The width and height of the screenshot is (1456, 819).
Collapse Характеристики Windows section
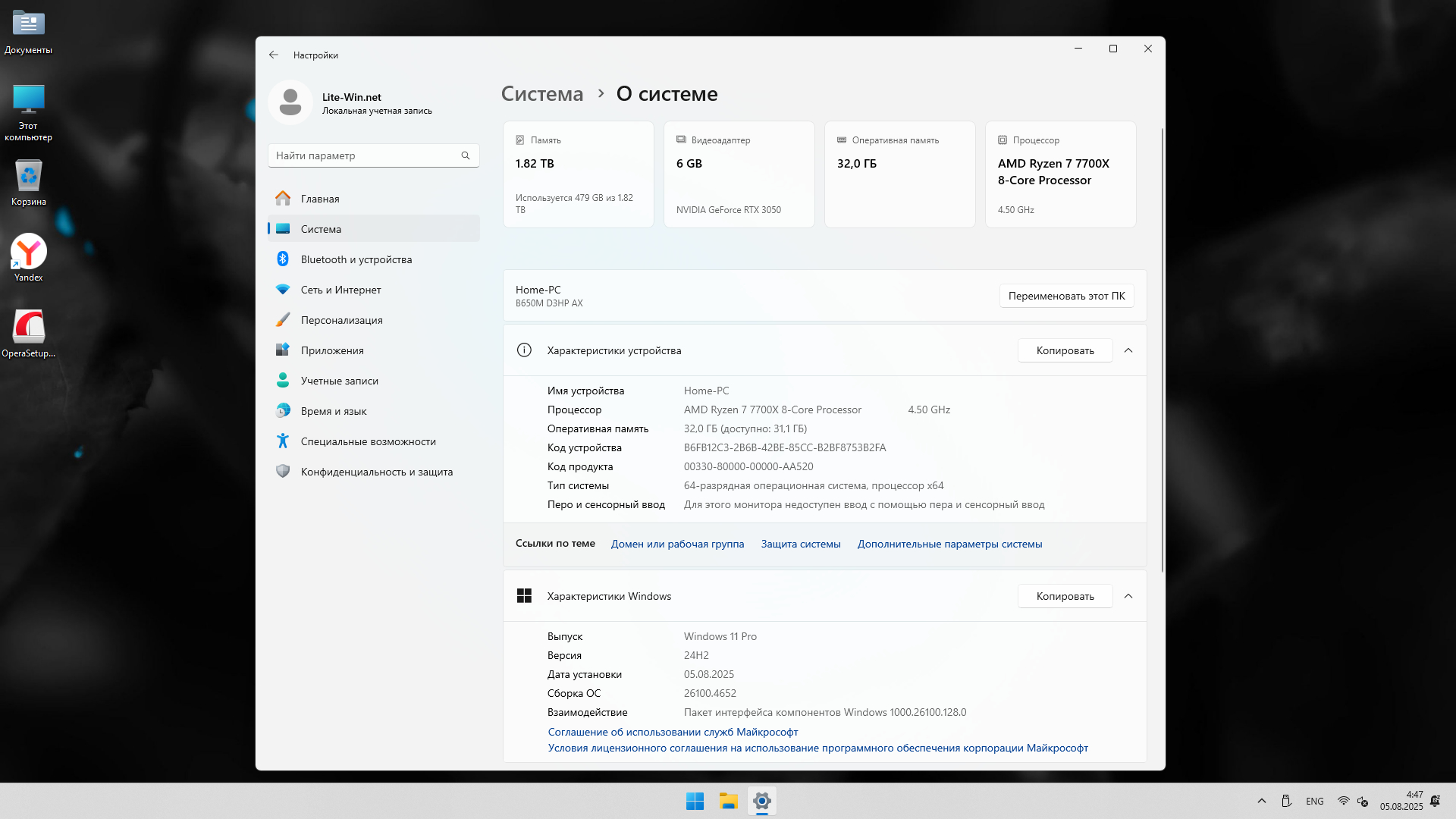pyautogui.click(x=1128, y=596)
